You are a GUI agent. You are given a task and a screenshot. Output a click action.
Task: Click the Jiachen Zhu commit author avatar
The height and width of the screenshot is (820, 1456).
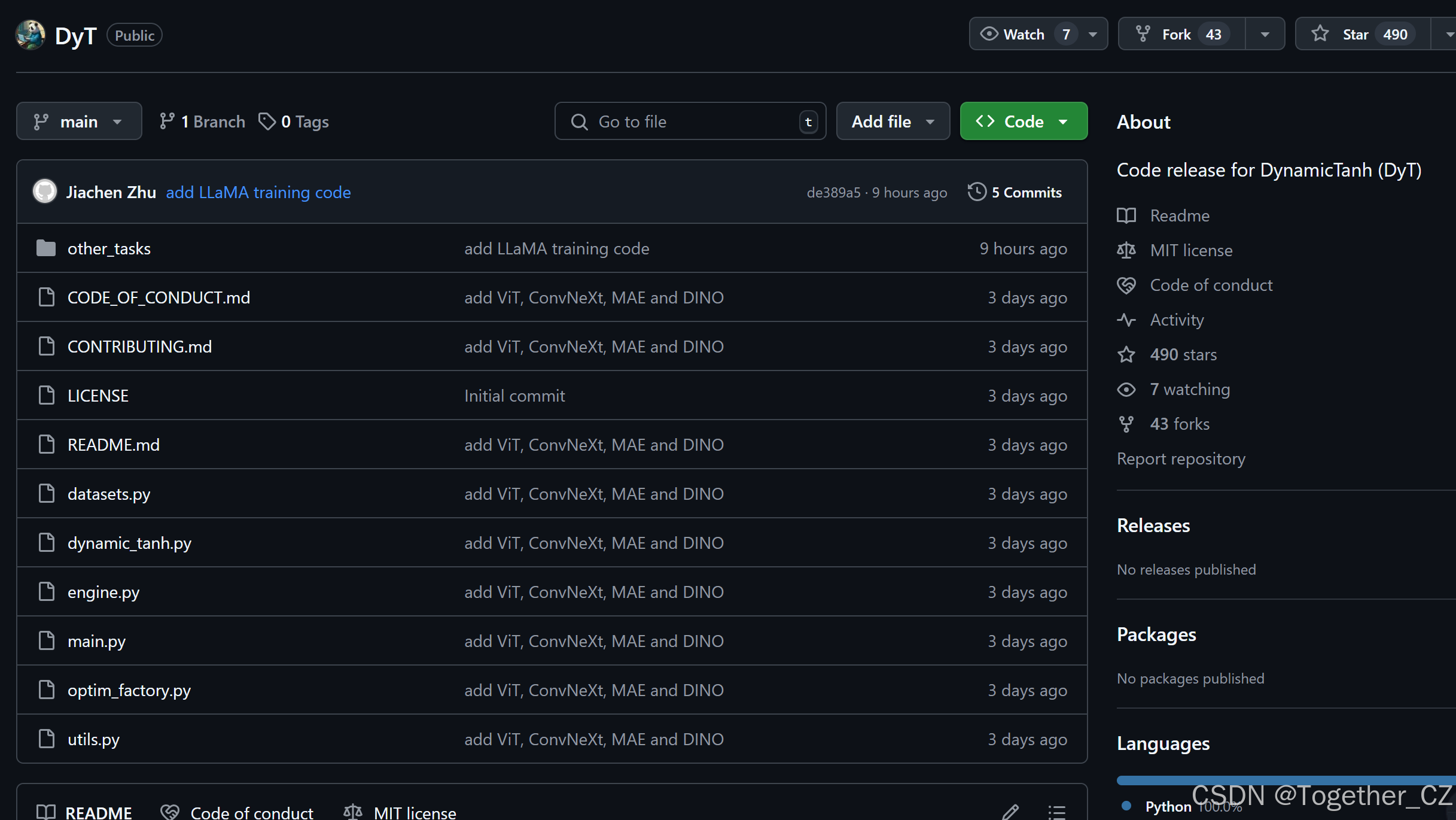(x=45, y=192)
